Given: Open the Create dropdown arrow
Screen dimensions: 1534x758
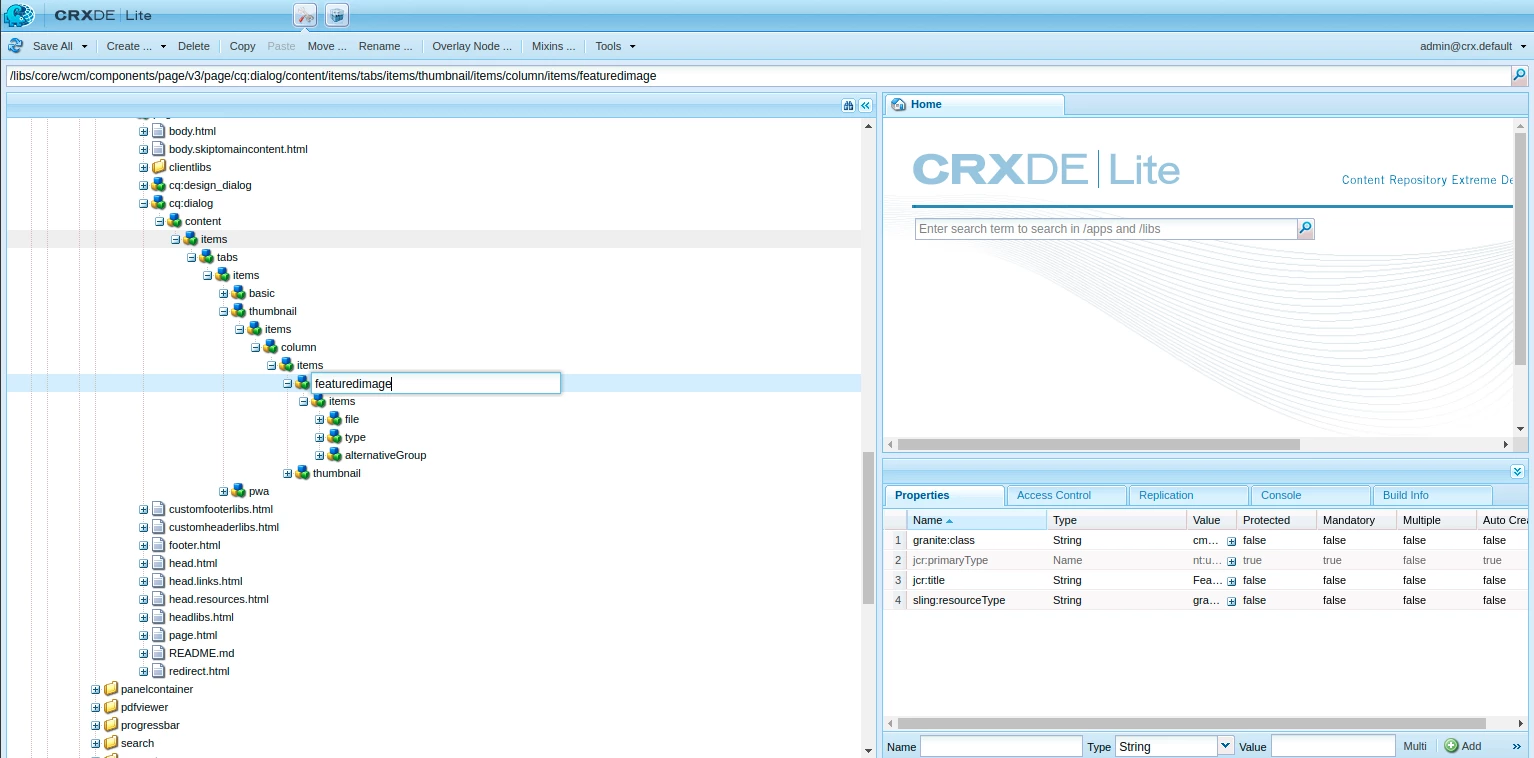Looking at the screenshot, I should pos(163,46).
